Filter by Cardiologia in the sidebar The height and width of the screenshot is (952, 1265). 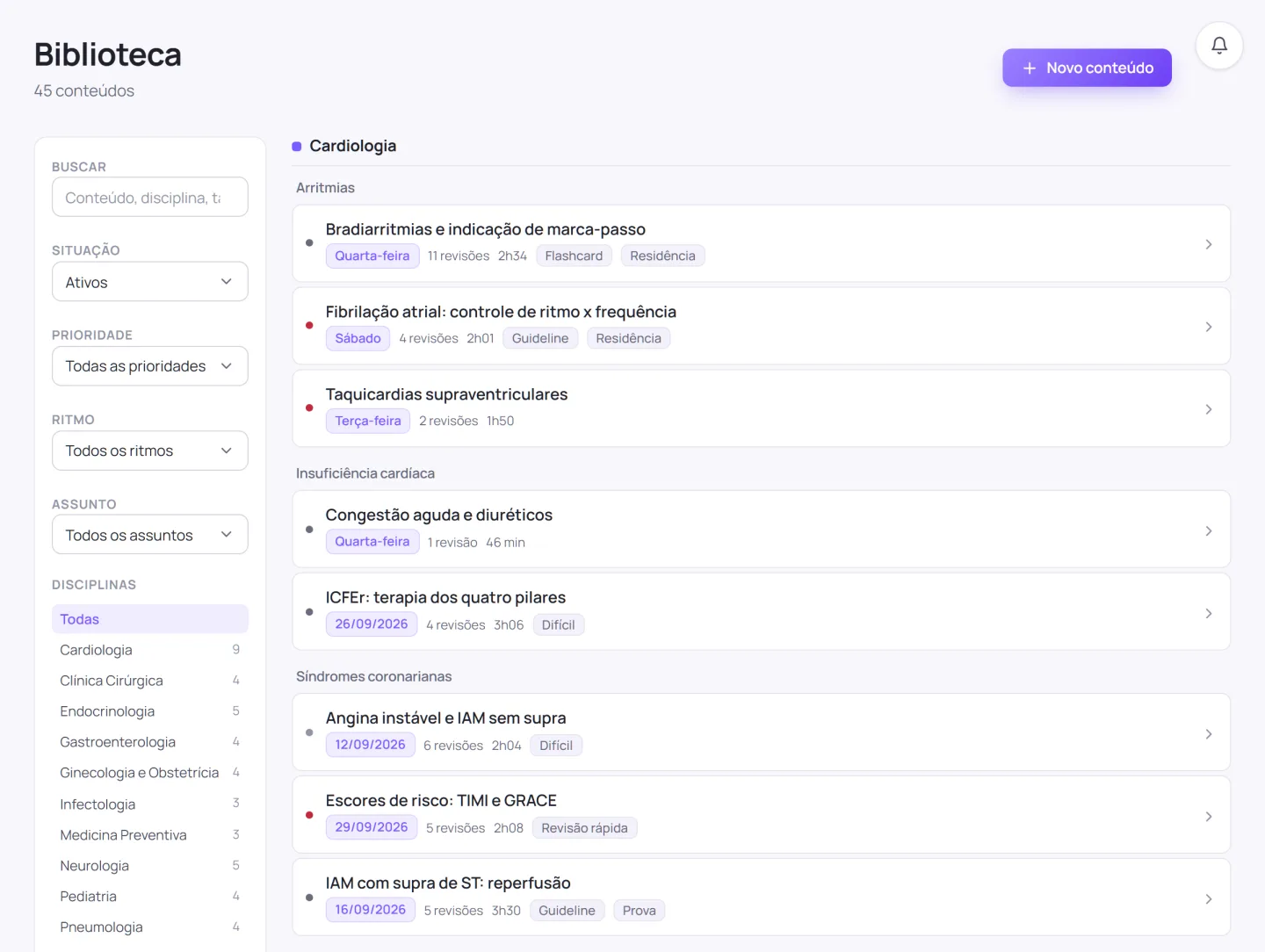[150, 650]
